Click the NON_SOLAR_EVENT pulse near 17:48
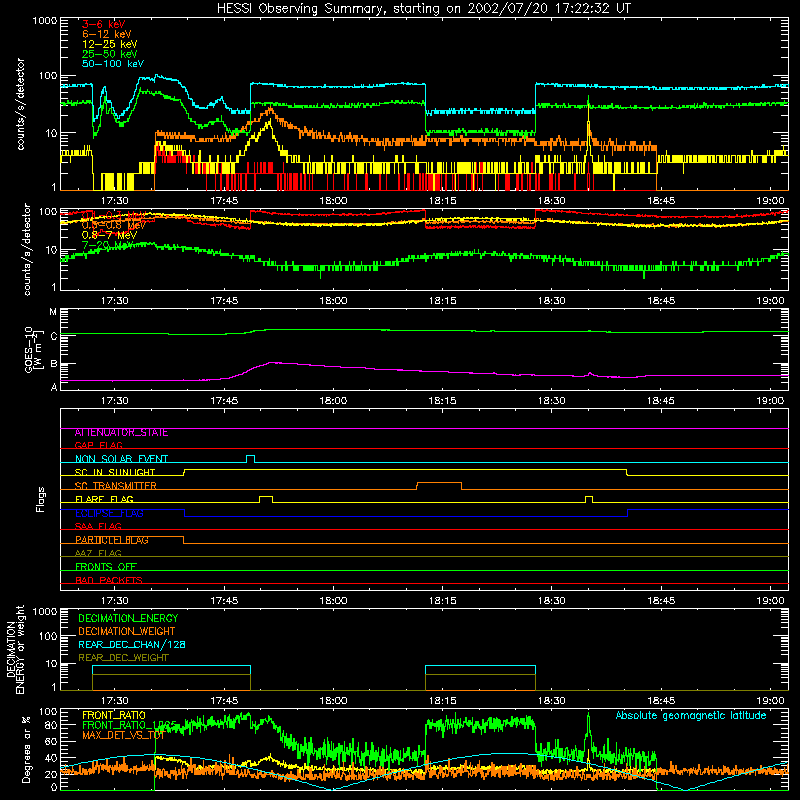Viewport: 800px width, 800px height. click(x=251, y=459)
